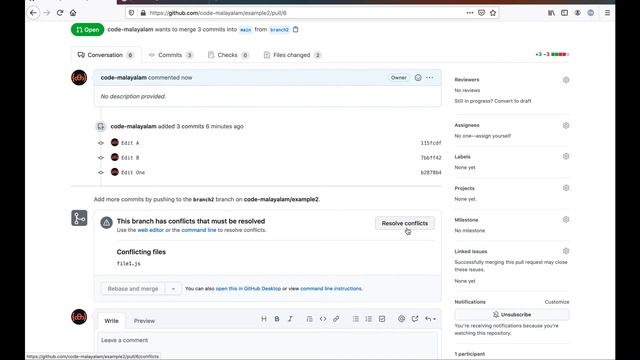The height and width of the screenshot is (360, 640).
Task: View command line instructions link
Action: coord(331,289)
